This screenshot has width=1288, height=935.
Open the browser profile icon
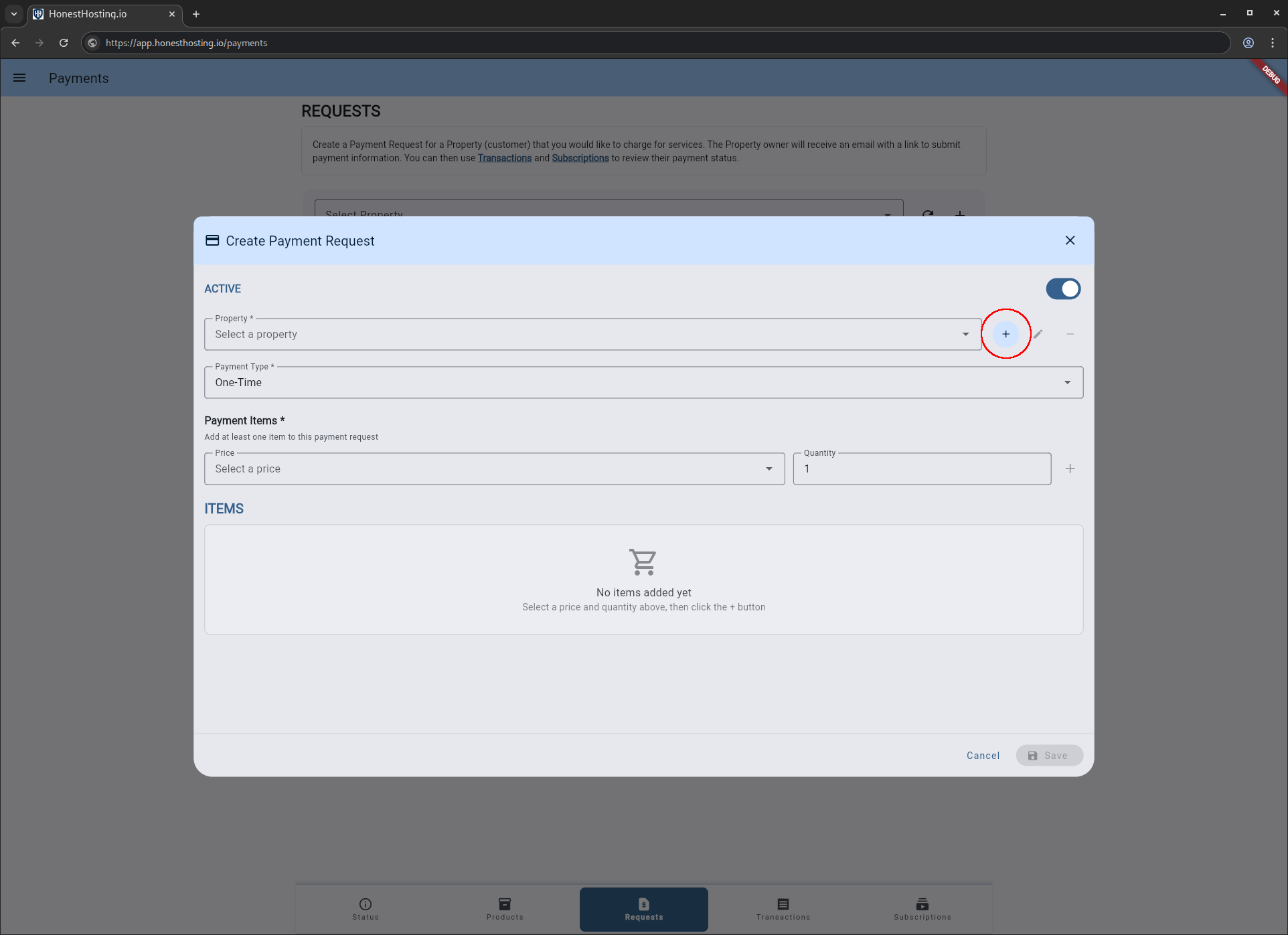pos(1248,43)
